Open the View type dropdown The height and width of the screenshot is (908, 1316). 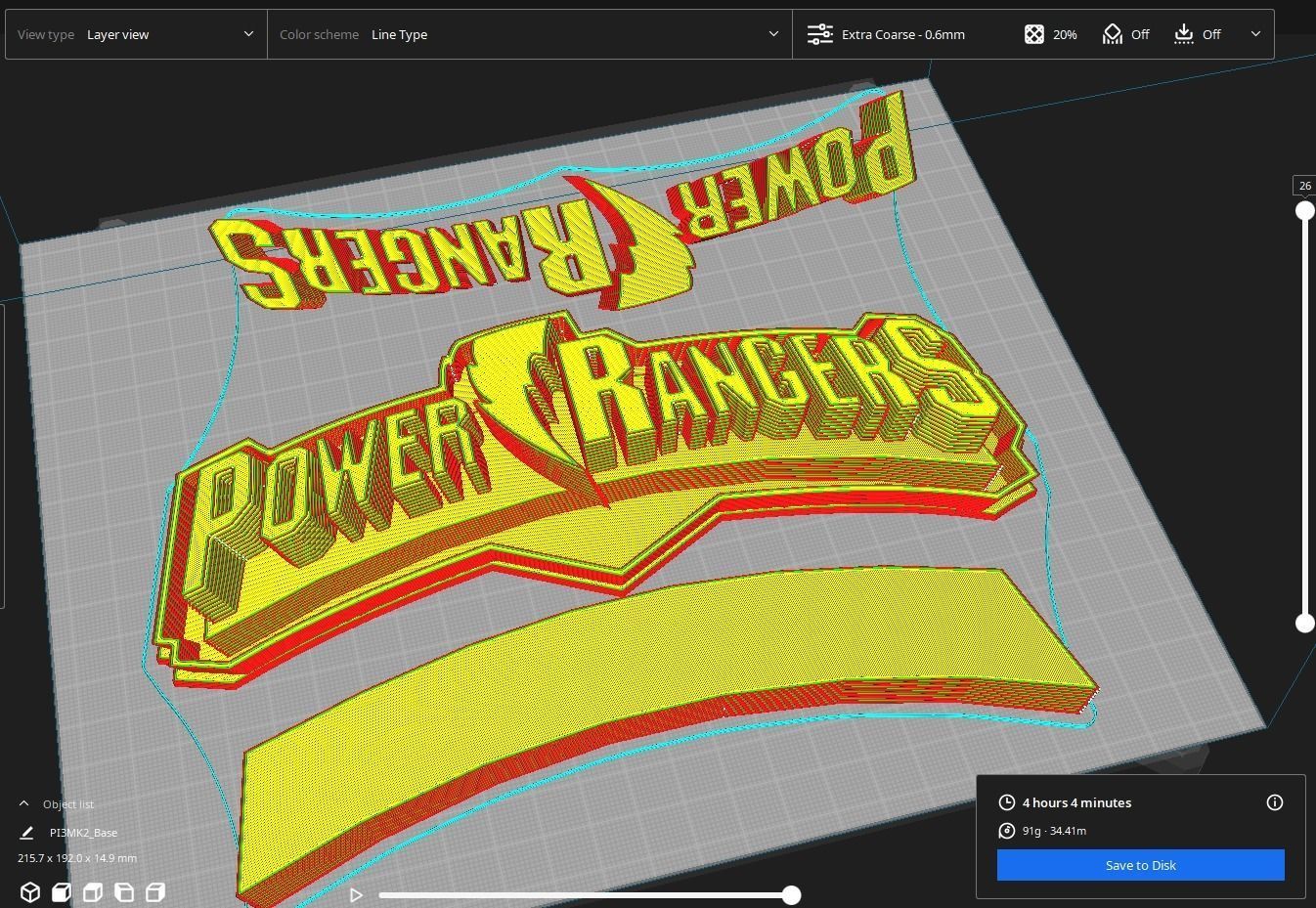(136, 34)
